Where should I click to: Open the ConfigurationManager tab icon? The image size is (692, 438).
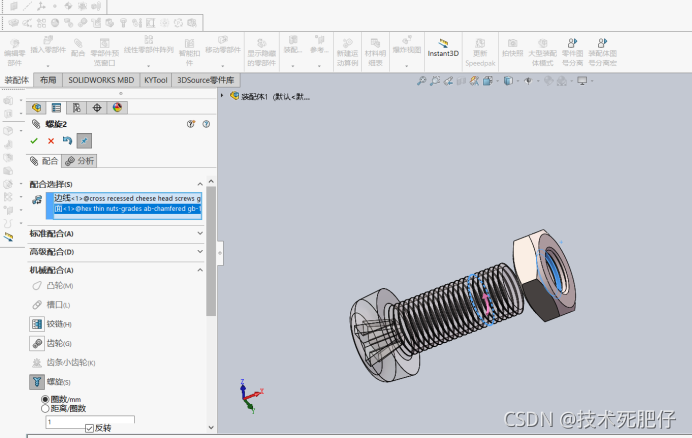77,107
